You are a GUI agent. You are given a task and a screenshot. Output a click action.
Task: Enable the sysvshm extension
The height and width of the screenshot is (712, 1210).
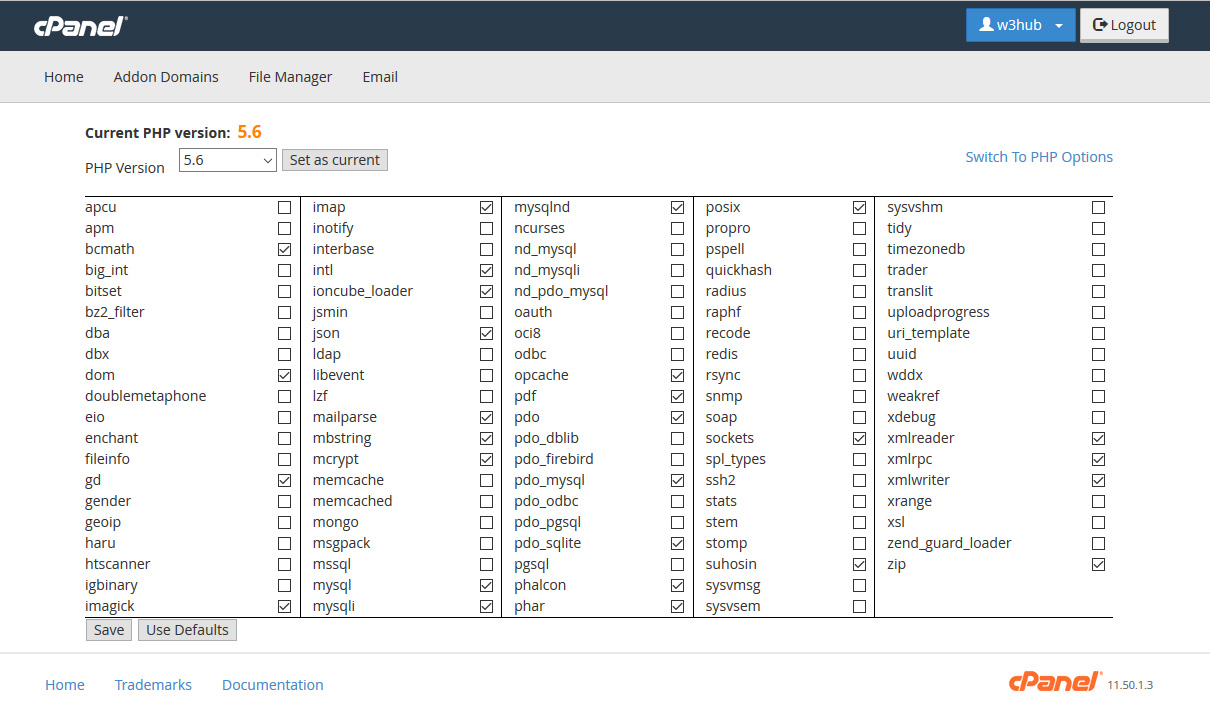1099,208
